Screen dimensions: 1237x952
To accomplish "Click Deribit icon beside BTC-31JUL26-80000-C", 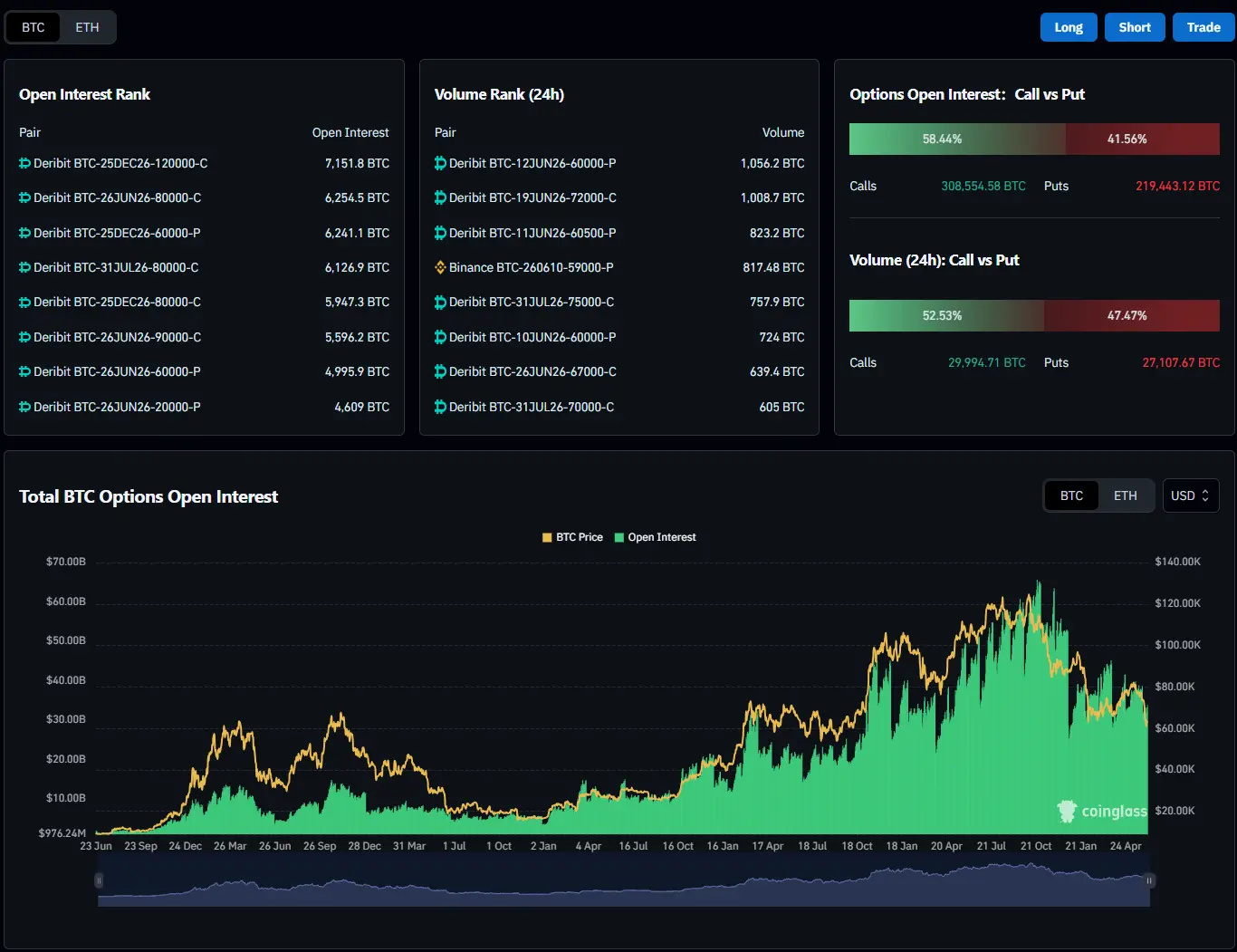I will point(25,268).
